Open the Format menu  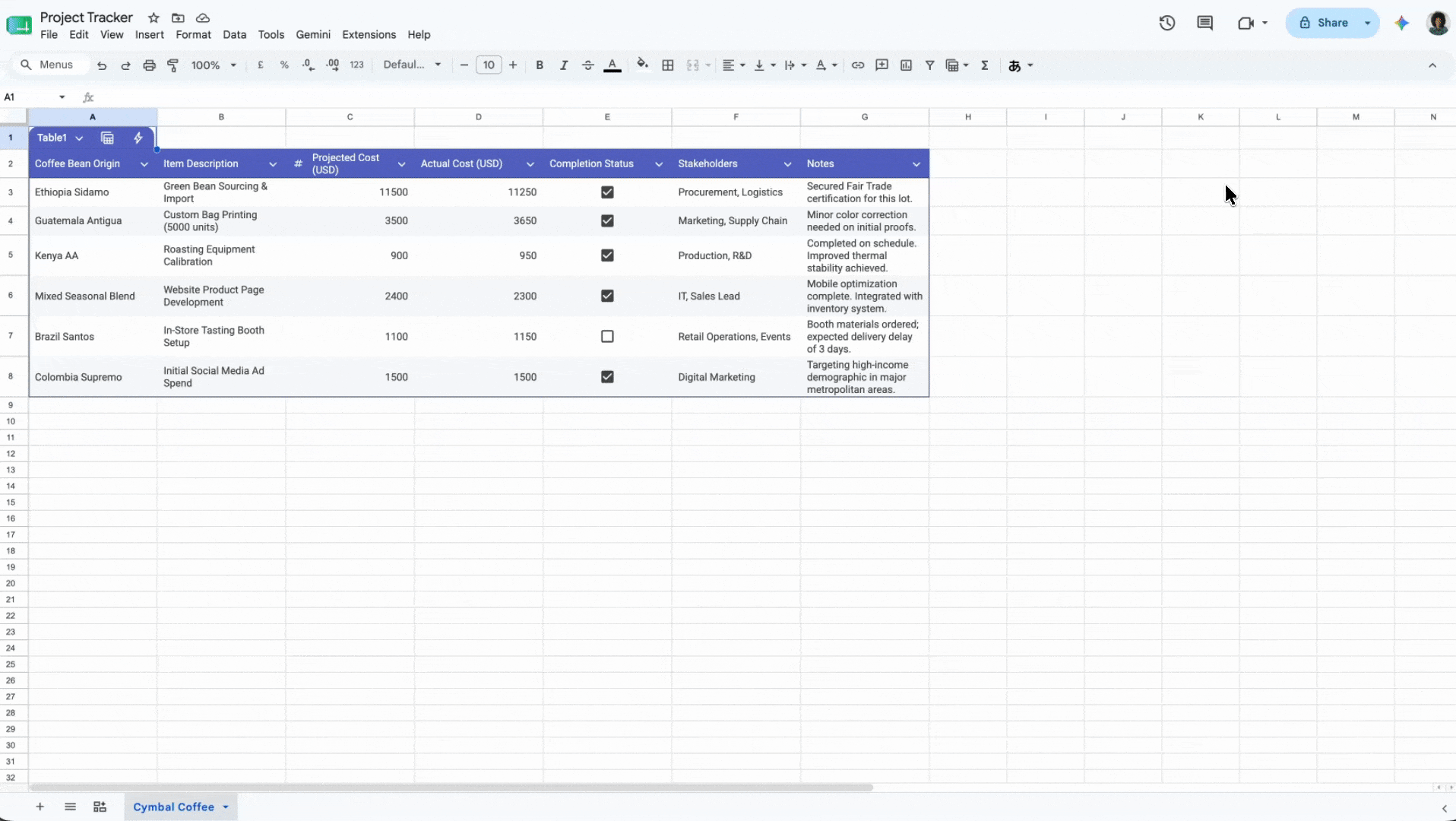click(x=193, y=35)
